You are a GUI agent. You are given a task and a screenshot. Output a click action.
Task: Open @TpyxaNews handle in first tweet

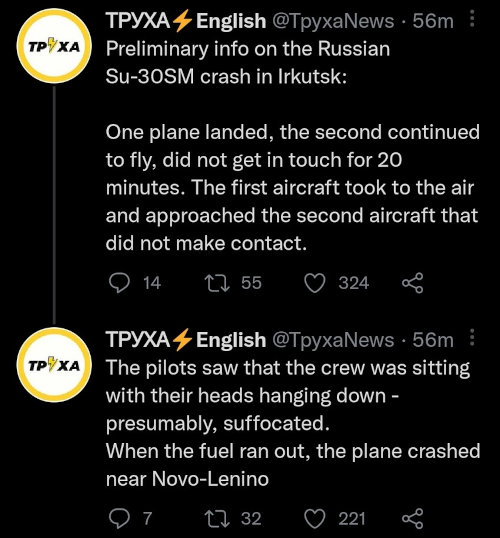333,21
